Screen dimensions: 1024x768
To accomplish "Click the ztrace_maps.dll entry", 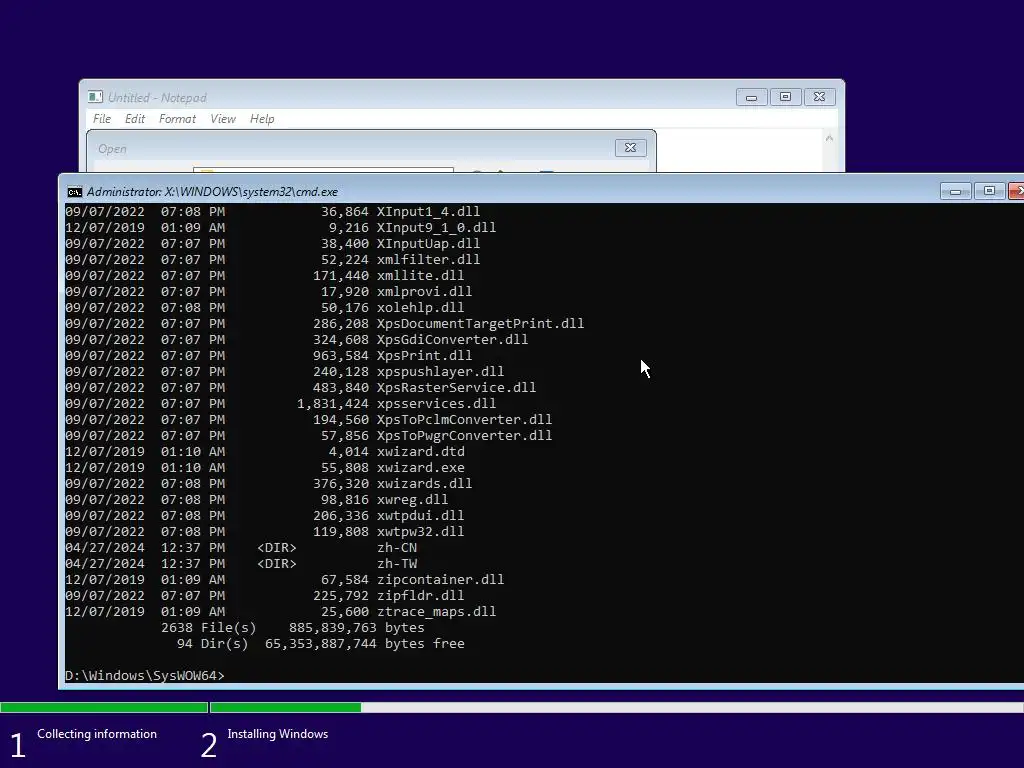I will [436, 611].
